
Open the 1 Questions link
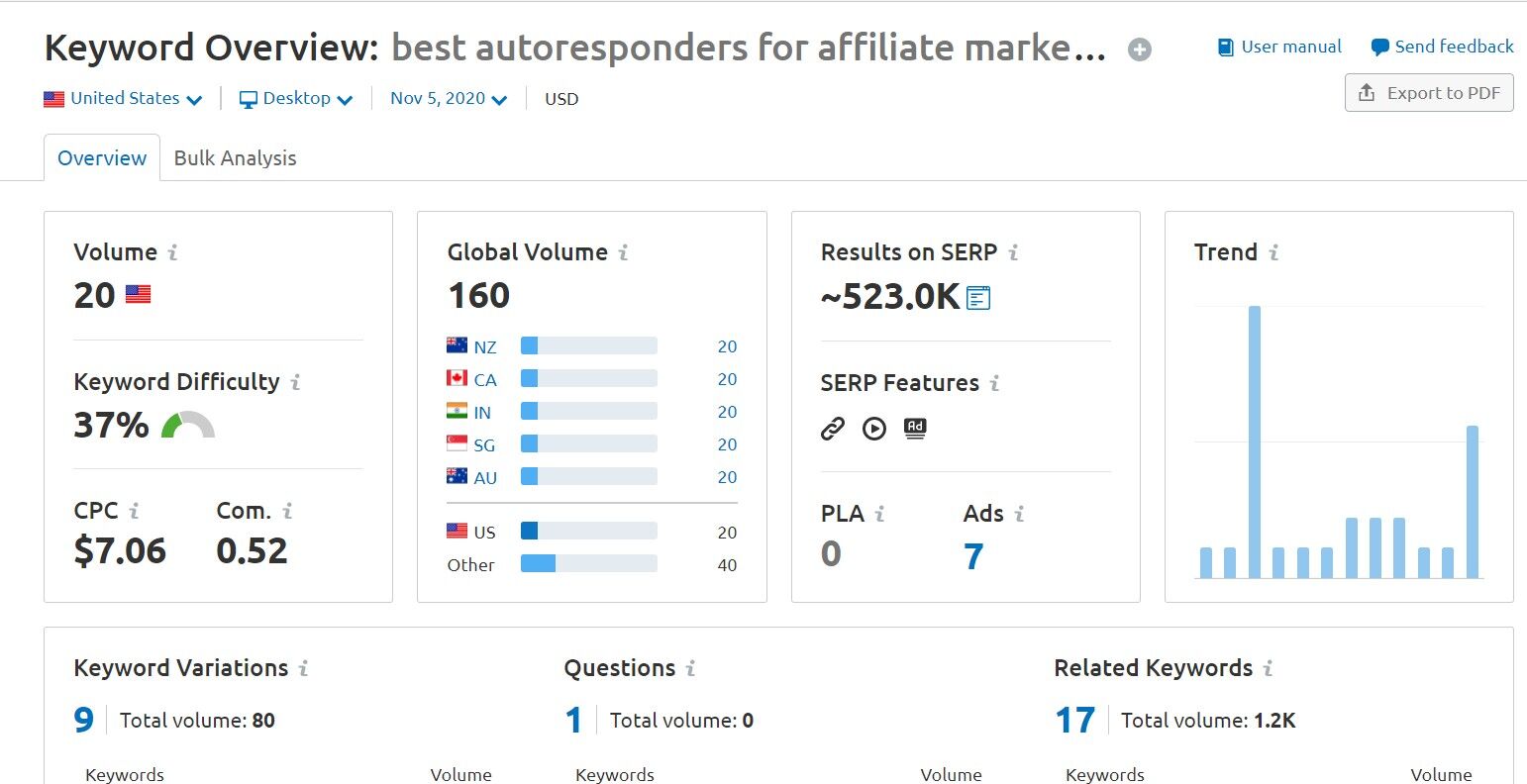click(574, 721)
